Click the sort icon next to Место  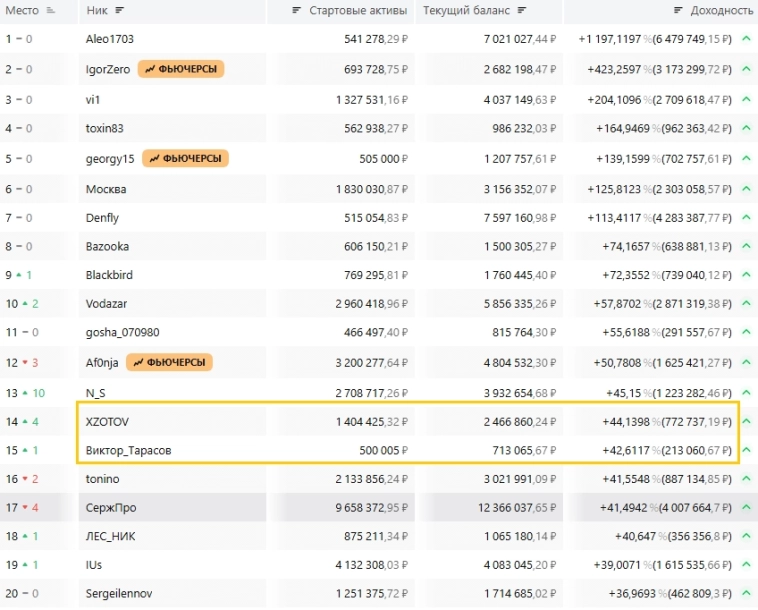tap(51, 10)
